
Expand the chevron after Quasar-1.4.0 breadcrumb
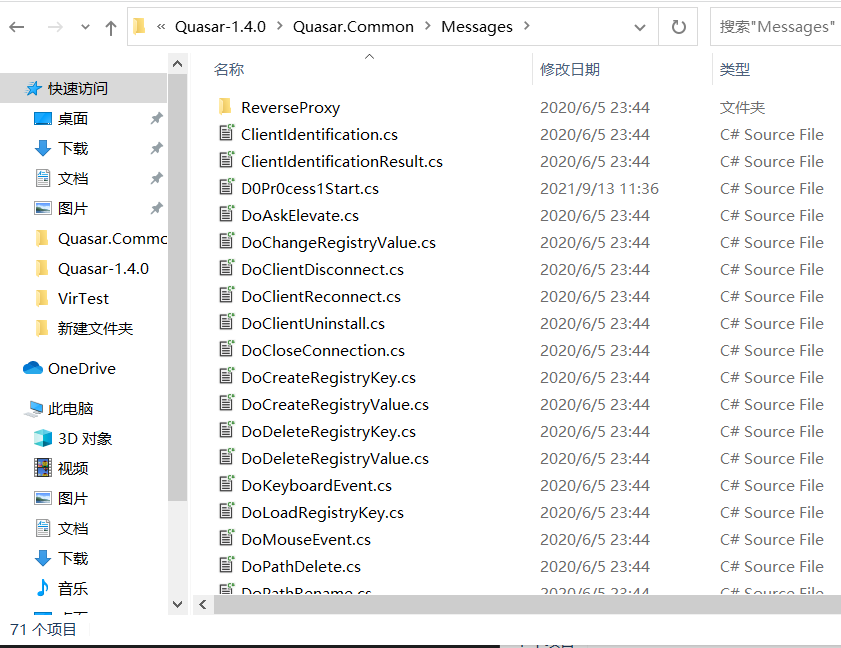[279, 26]
